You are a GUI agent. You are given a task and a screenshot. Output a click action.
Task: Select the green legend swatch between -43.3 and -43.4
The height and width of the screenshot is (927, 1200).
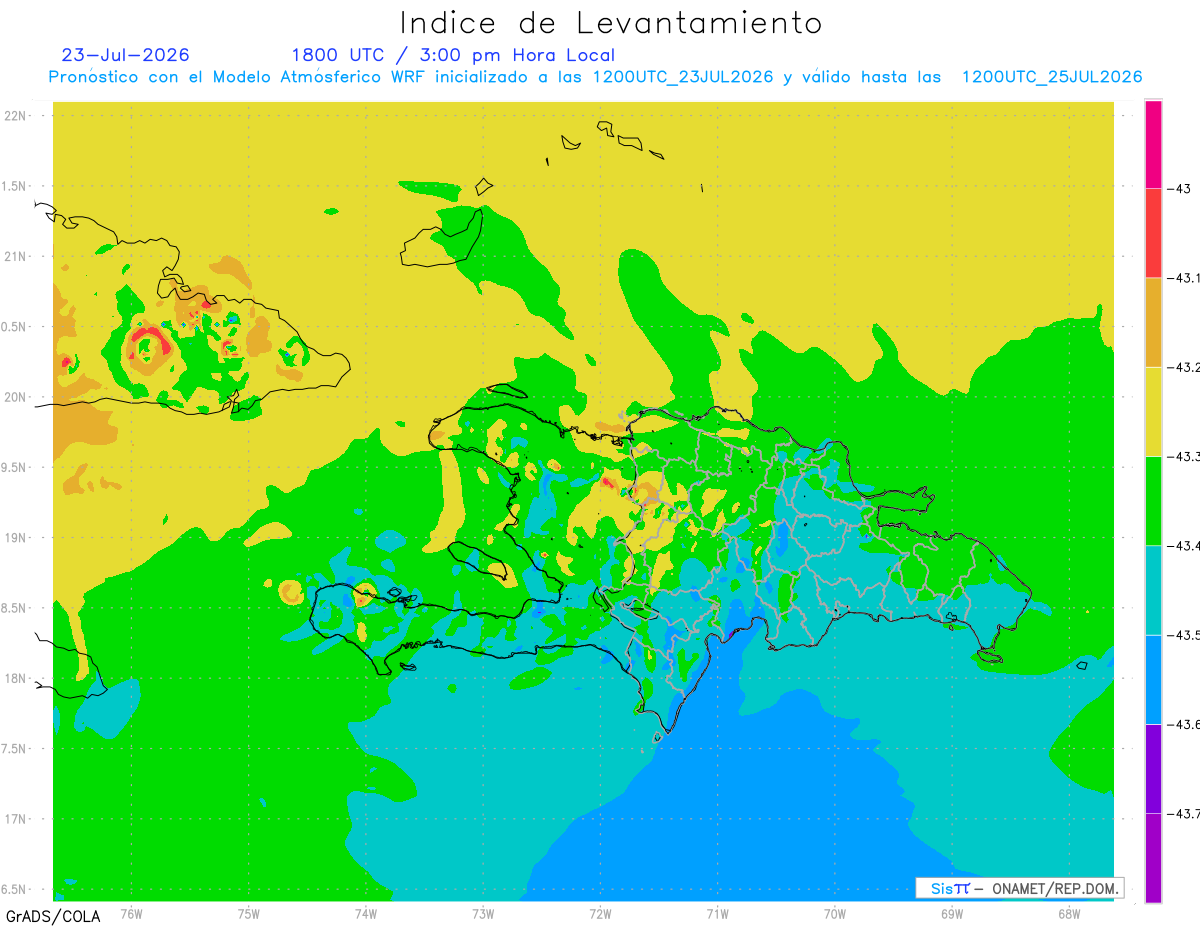point(1153,500)
